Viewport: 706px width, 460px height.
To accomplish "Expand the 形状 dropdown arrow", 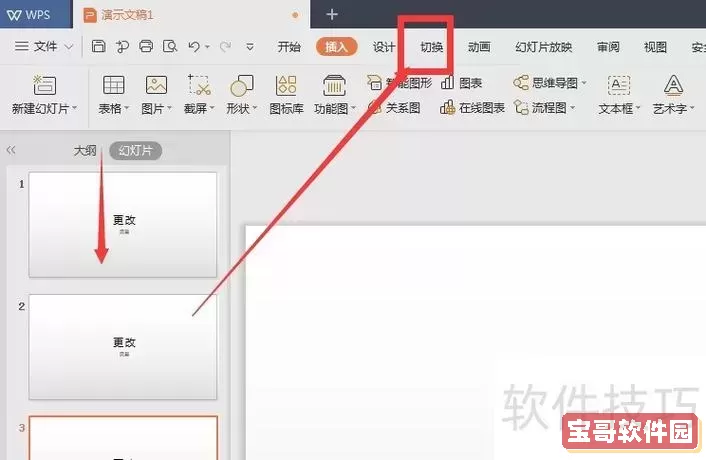I will [255, 108].
